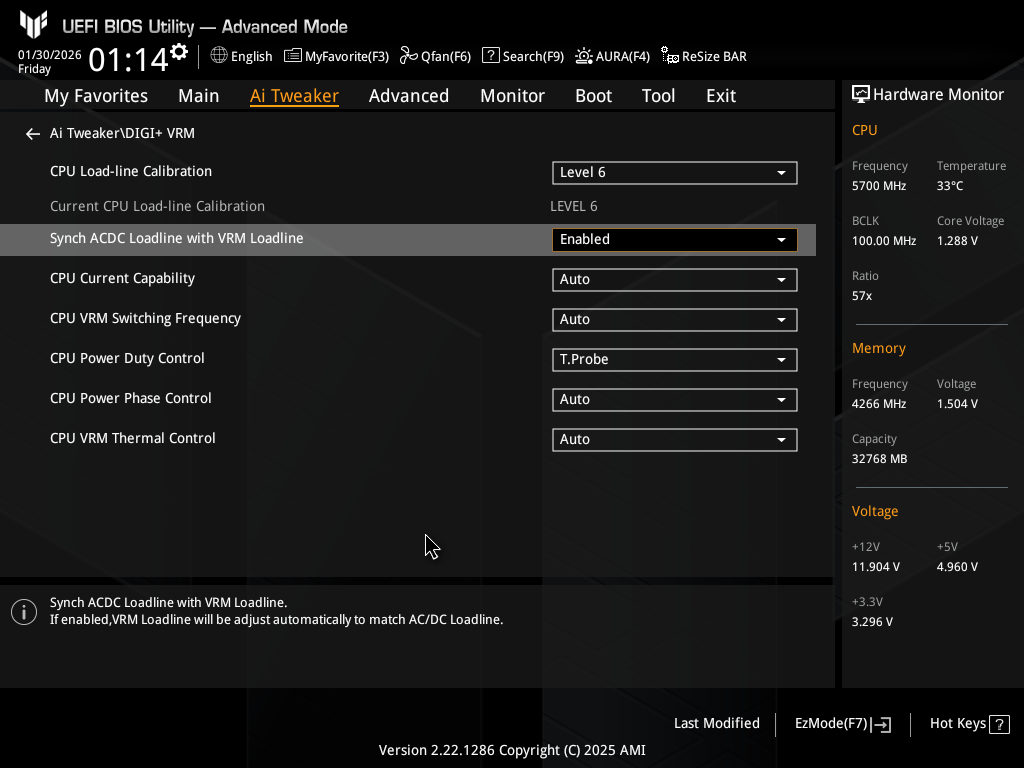
Task: Click the settings gear next to the clock
Action: [x=179, y=51]
